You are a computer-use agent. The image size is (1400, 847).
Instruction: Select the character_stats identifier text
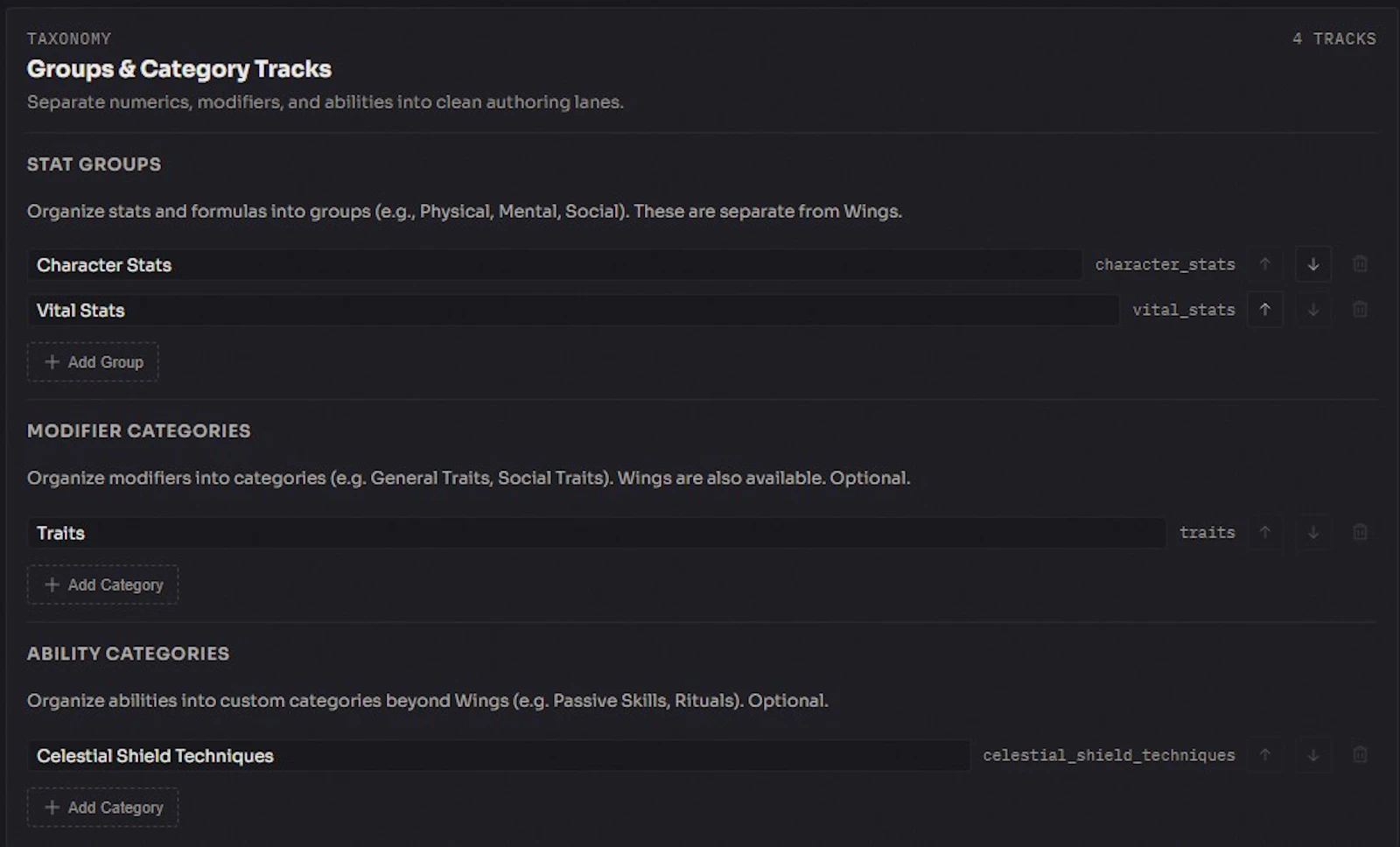coord(1165,264)
